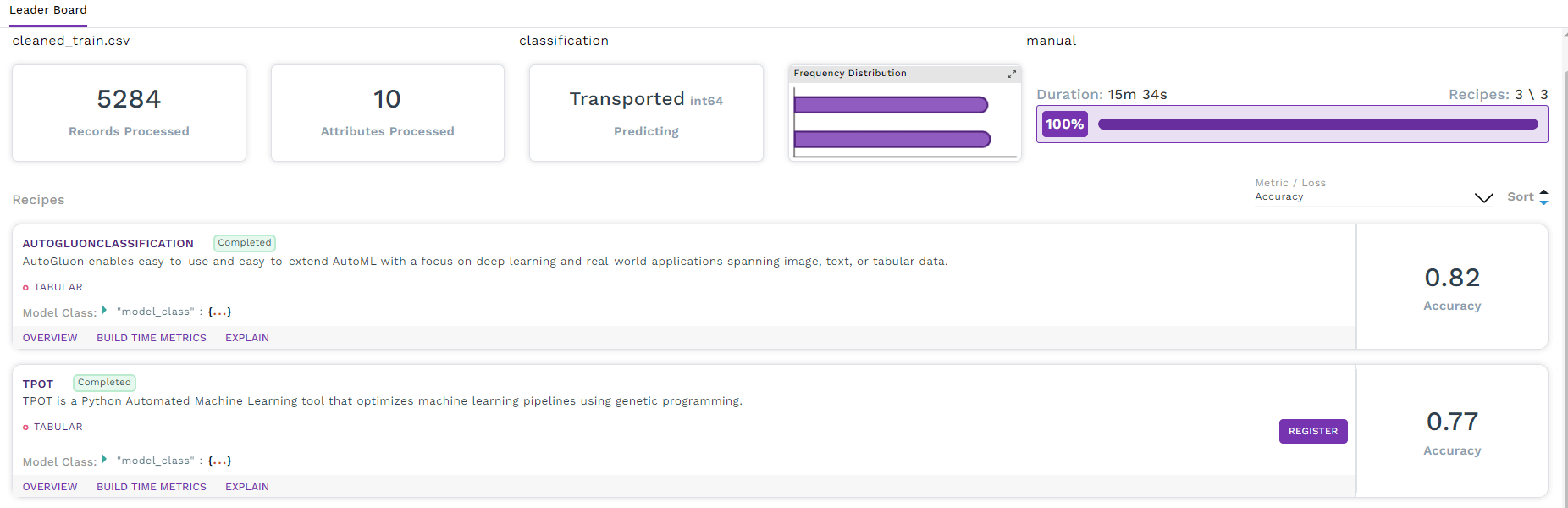Click the TPOT recipe title
The width and height of the screenshot is (1568, 508).
pos(38,384)
